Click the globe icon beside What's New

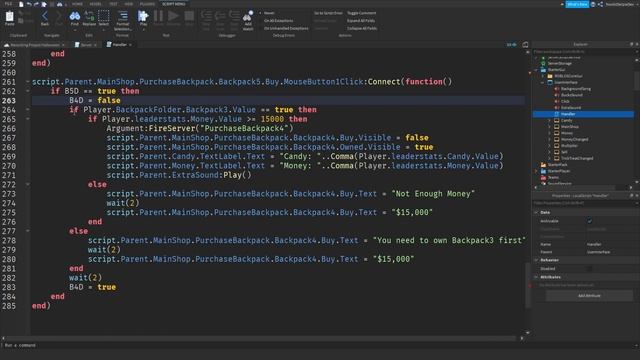coord(593,4)
